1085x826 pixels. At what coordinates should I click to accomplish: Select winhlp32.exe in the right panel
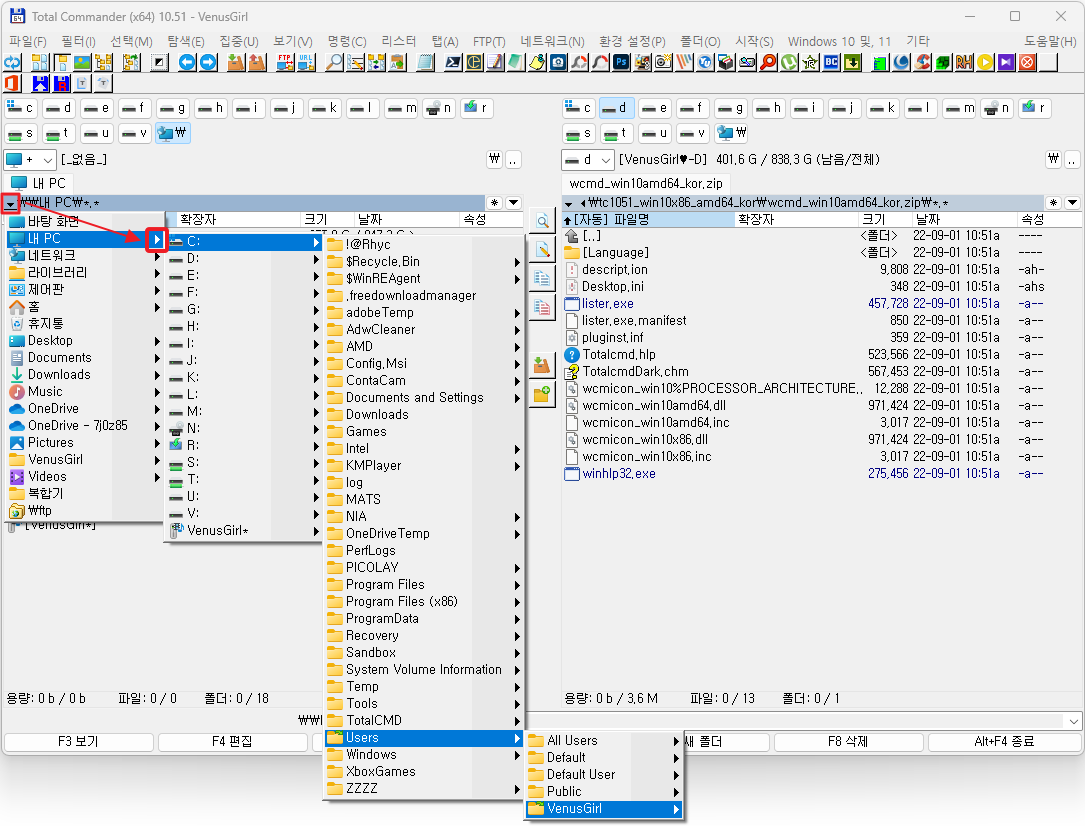[619, 474]
